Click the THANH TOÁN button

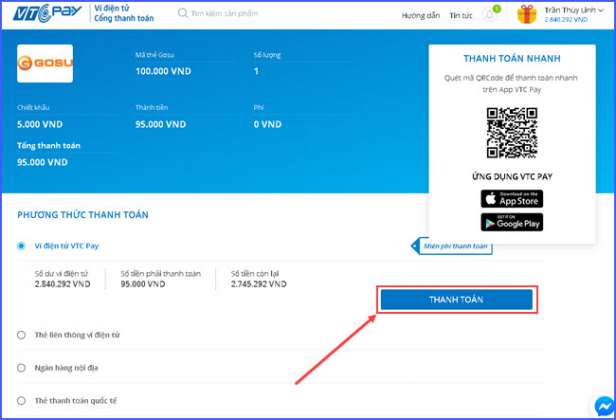point(456,300)
